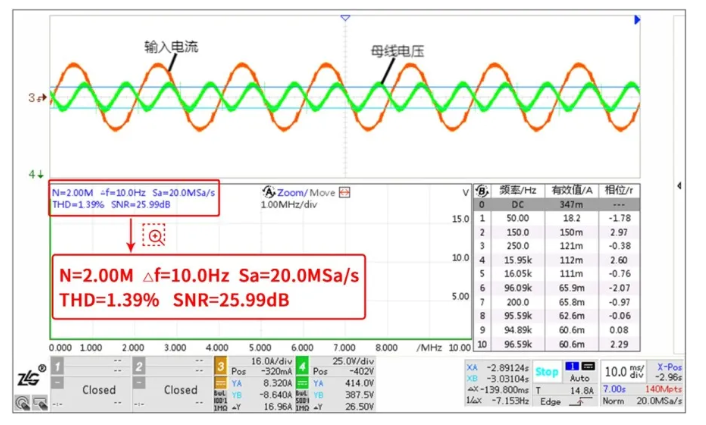Click the blue arrow at top-right corner
The image size is (706, 425).
point(637,19)
